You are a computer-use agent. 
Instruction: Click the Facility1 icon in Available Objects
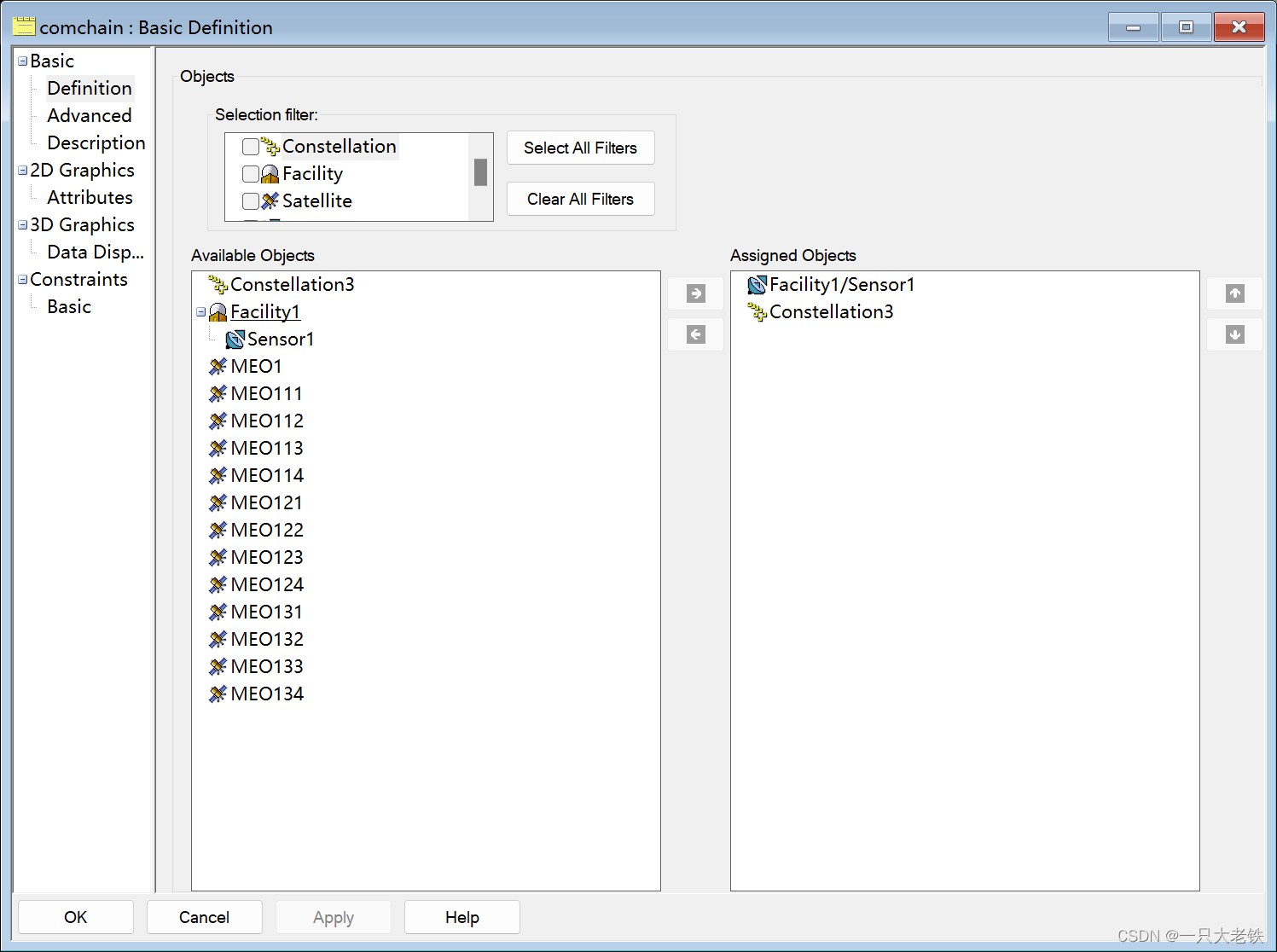pos(218,312)
